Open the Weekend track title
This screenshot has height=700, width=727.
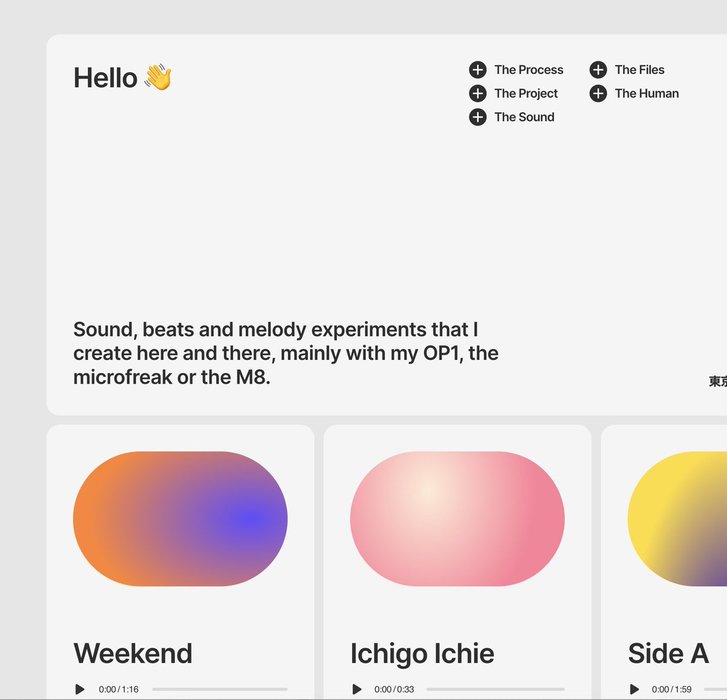point(133,653)
